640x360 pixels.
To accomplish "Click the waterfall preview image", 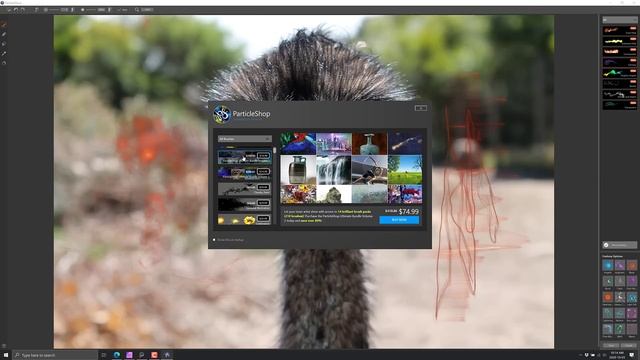I will (333, 170).
